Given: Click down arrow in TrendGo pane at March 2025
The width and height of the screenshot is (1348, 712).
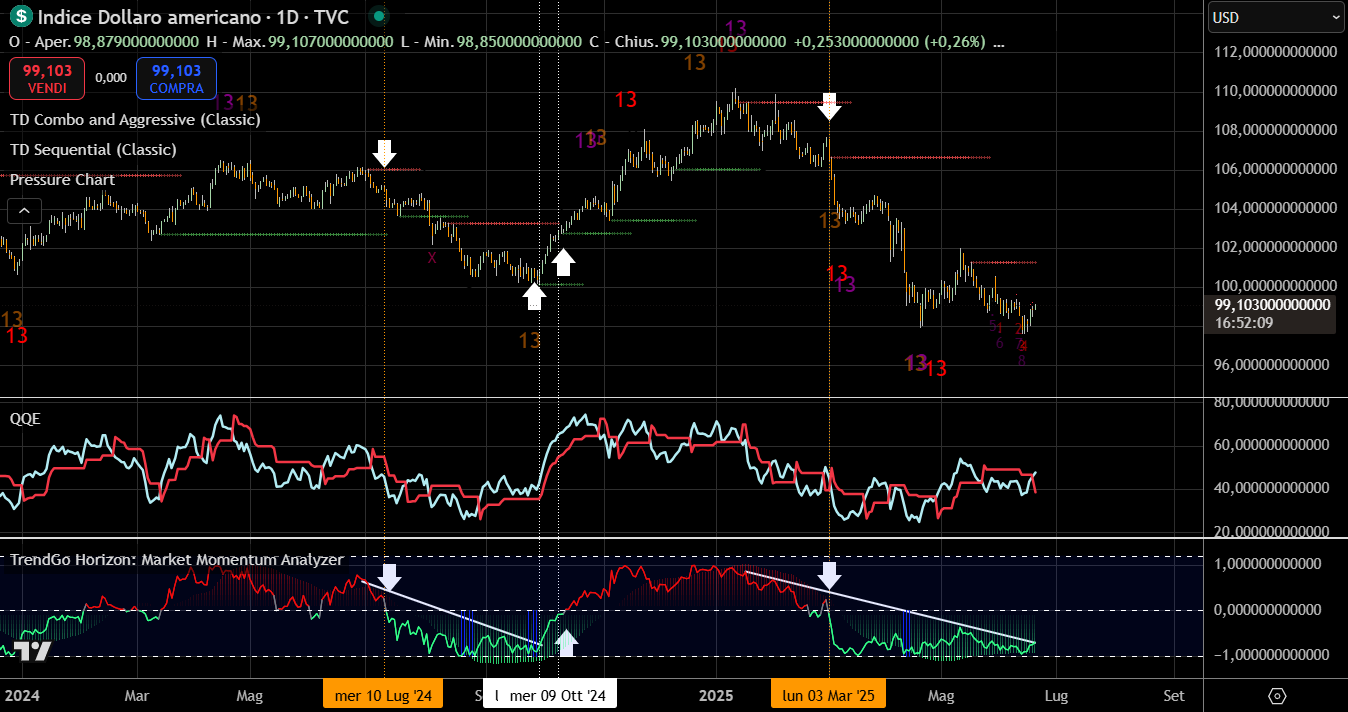Looking at the screenshot, I should click(x=829, y=575).
